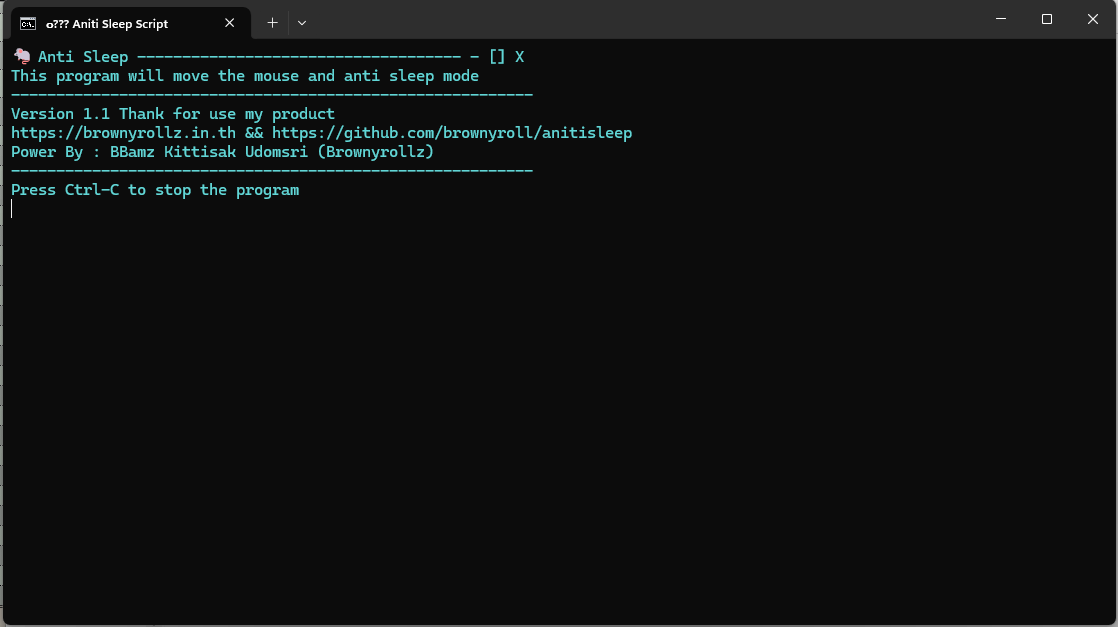This screenshot has height=627, width=1118.
Task: Click the "Anti Sleep" header title text
Action: click(83, 57)
